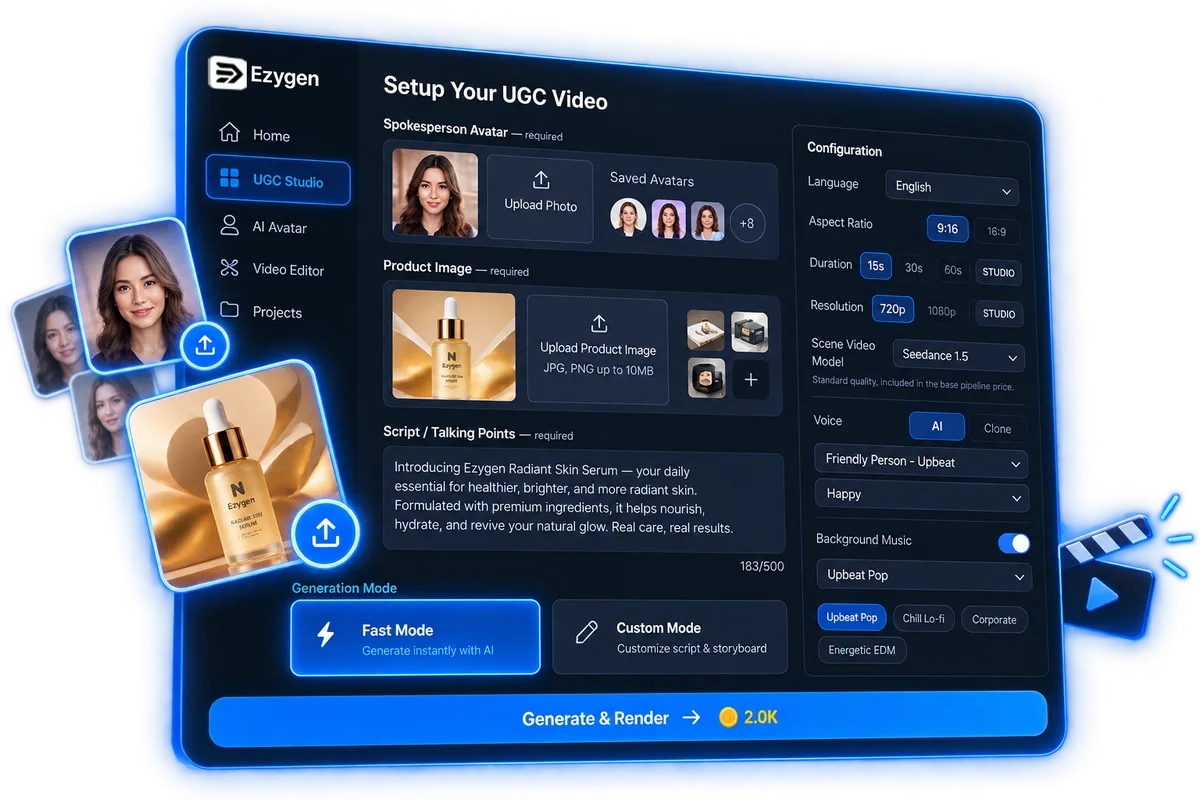This screenshot has width=1200, height=800.
Task: Pick the Energetic EDM music chip
Action: [x=862, y=651]
